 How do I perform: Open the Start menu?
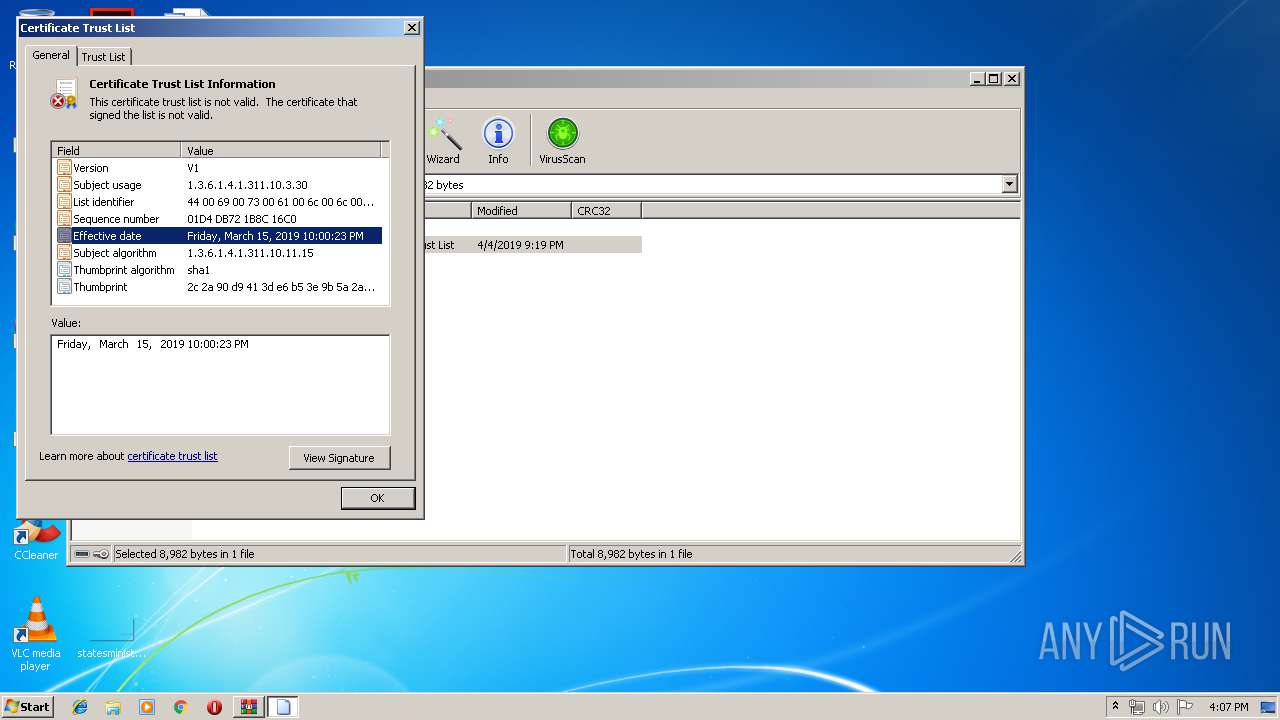(x=28, y=707)
